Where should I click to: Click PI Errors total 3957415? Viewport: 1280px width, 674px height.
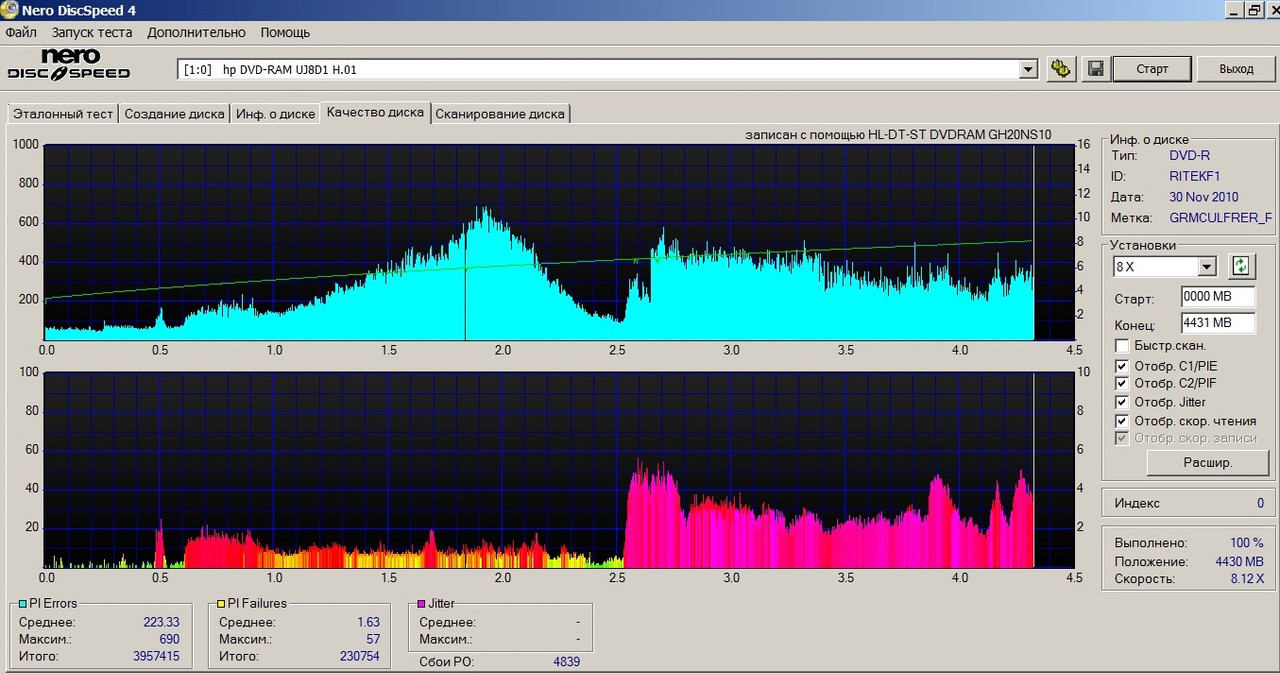pyautogui.click(x=154, y=657)
